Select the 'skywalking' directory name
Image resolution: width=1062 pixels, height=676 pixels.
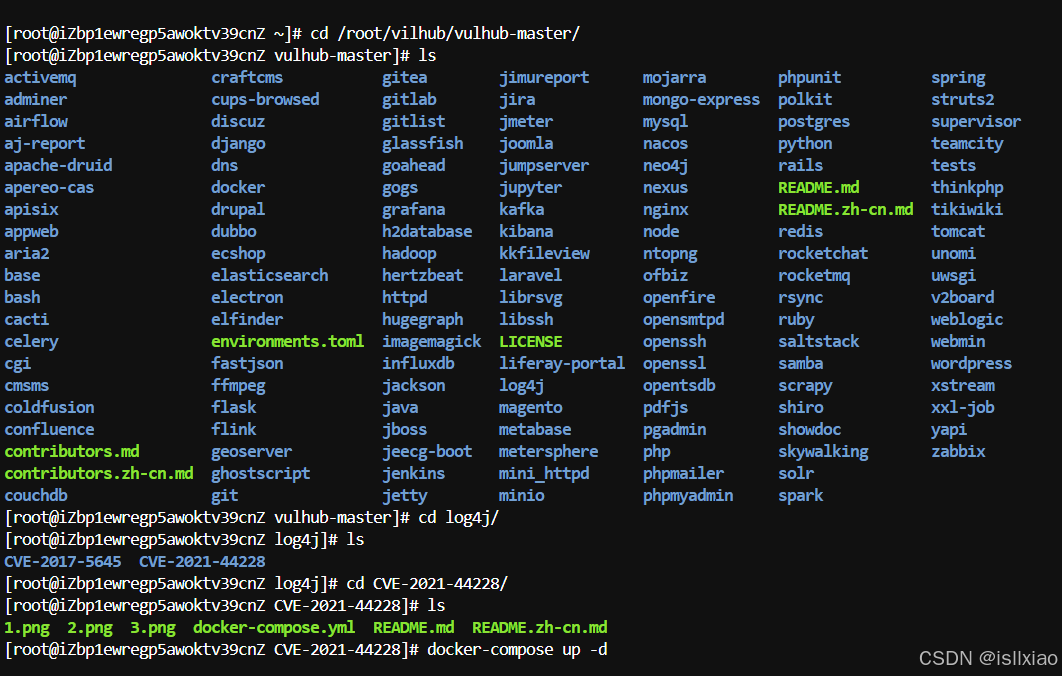coord(824,452)
